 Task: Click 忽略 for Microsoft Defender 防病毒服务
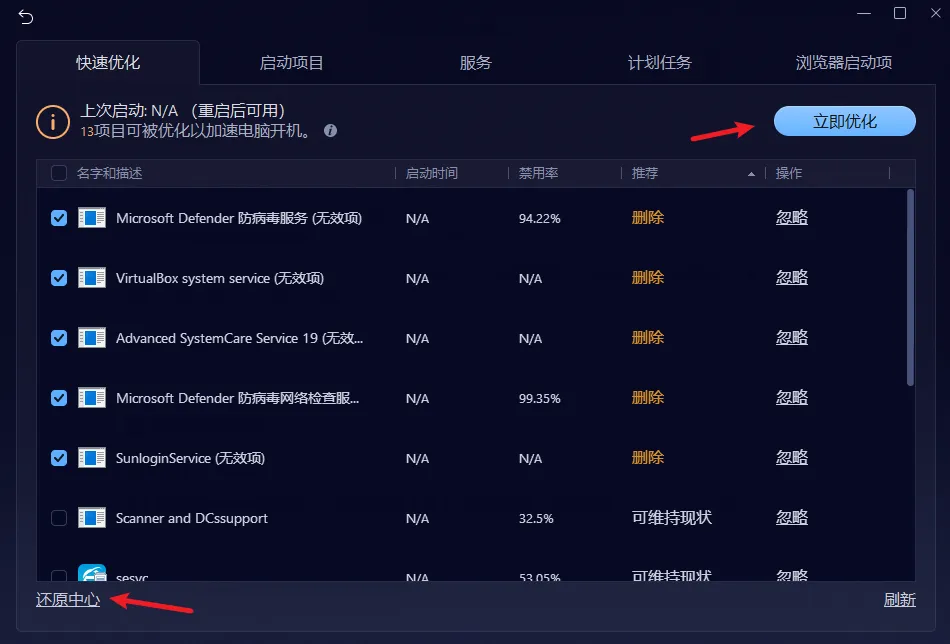click(x=792, y=217)
